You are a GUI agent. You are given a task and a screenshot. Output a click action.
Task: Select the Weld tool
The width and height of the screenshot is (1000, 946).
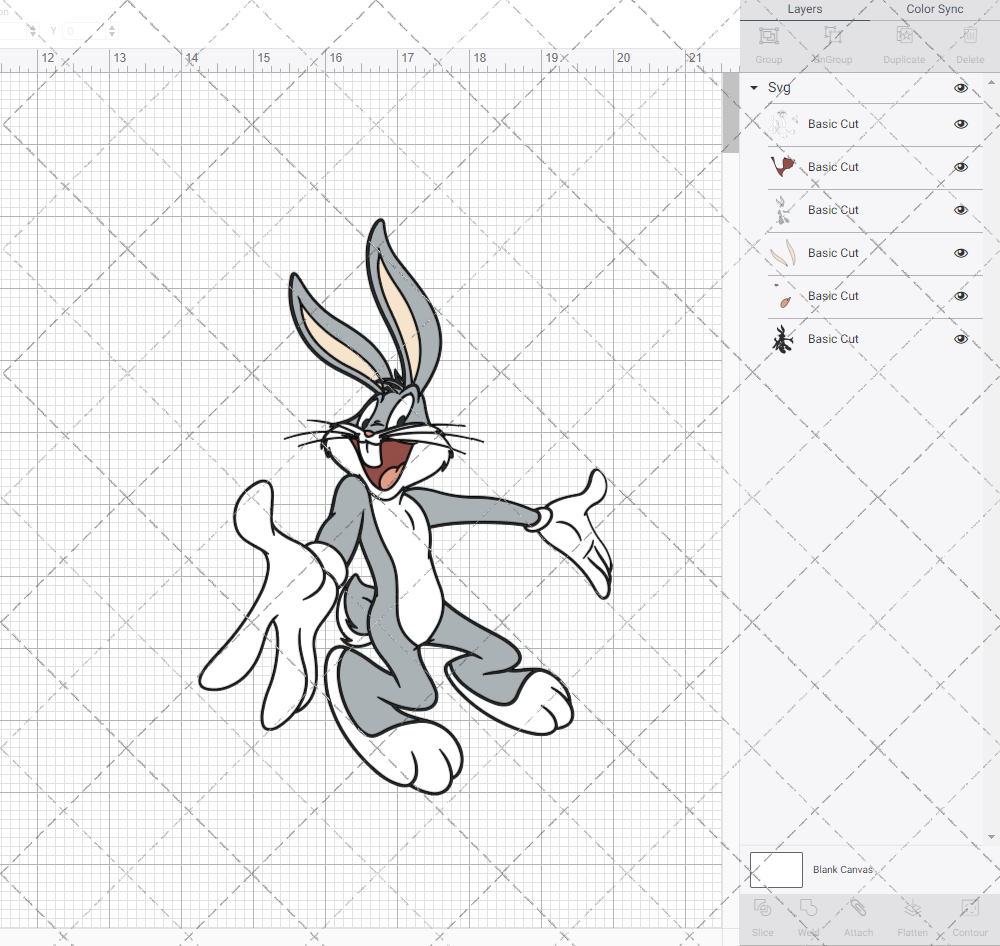(x=808, y=908)
